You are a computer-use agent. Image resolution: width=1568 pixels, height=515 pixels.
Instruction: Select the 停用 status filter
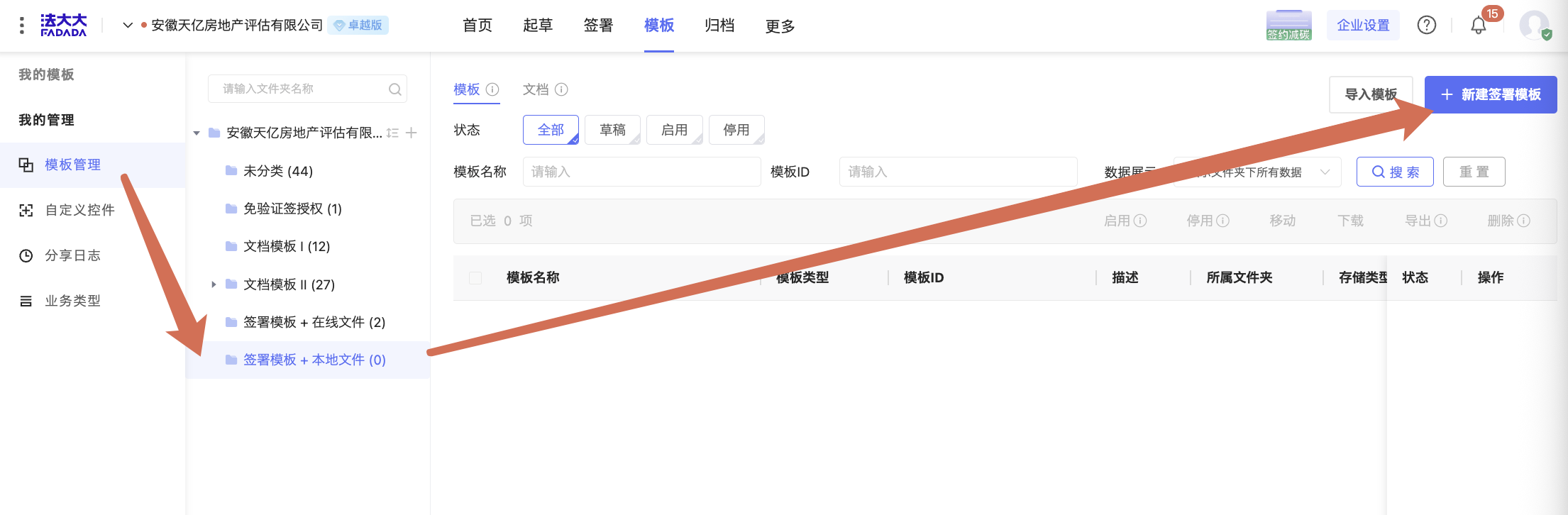[736, 130]
